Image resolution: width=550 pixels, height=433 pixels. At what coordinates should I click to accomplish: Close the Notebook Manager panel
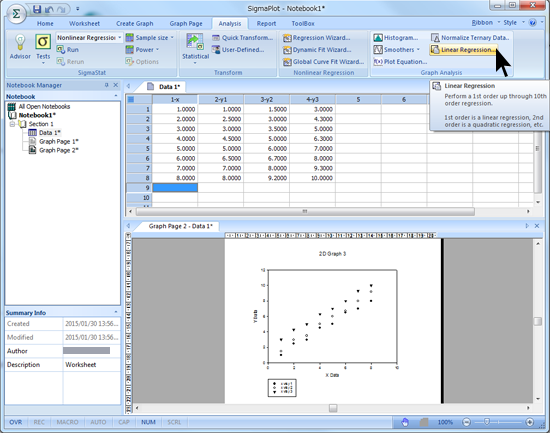(115, 85)
